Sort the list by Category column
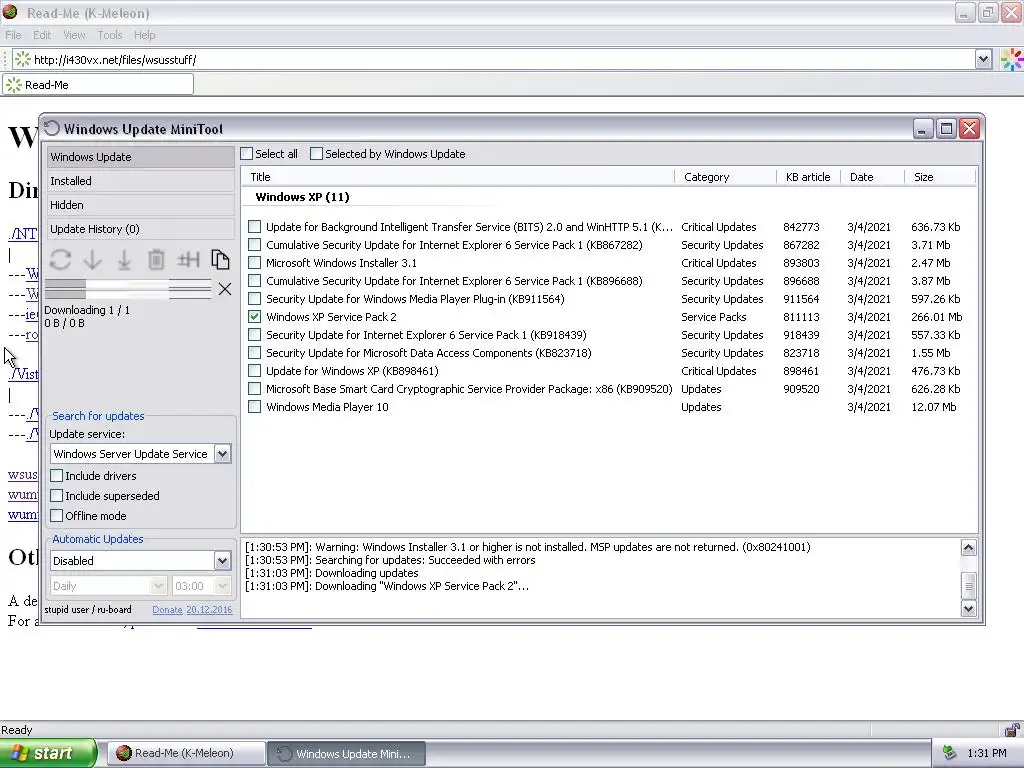 pos(726,177)
